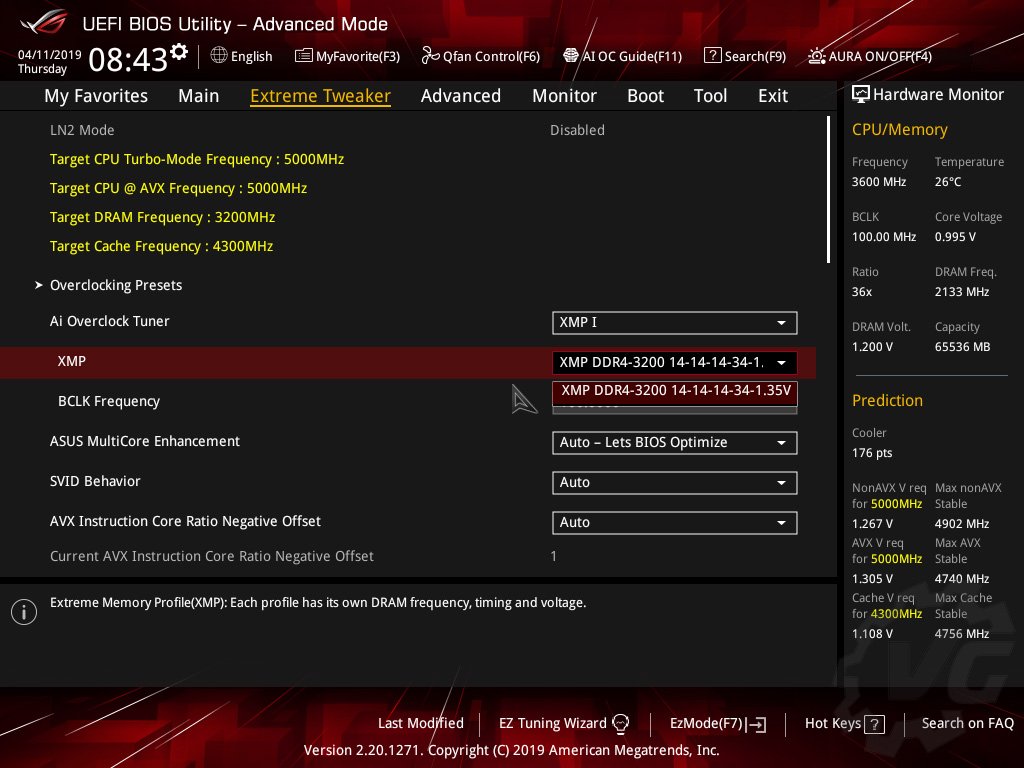1024x768 pixels.
Task: Click the globe English language icon
Action: coord(219,56)
